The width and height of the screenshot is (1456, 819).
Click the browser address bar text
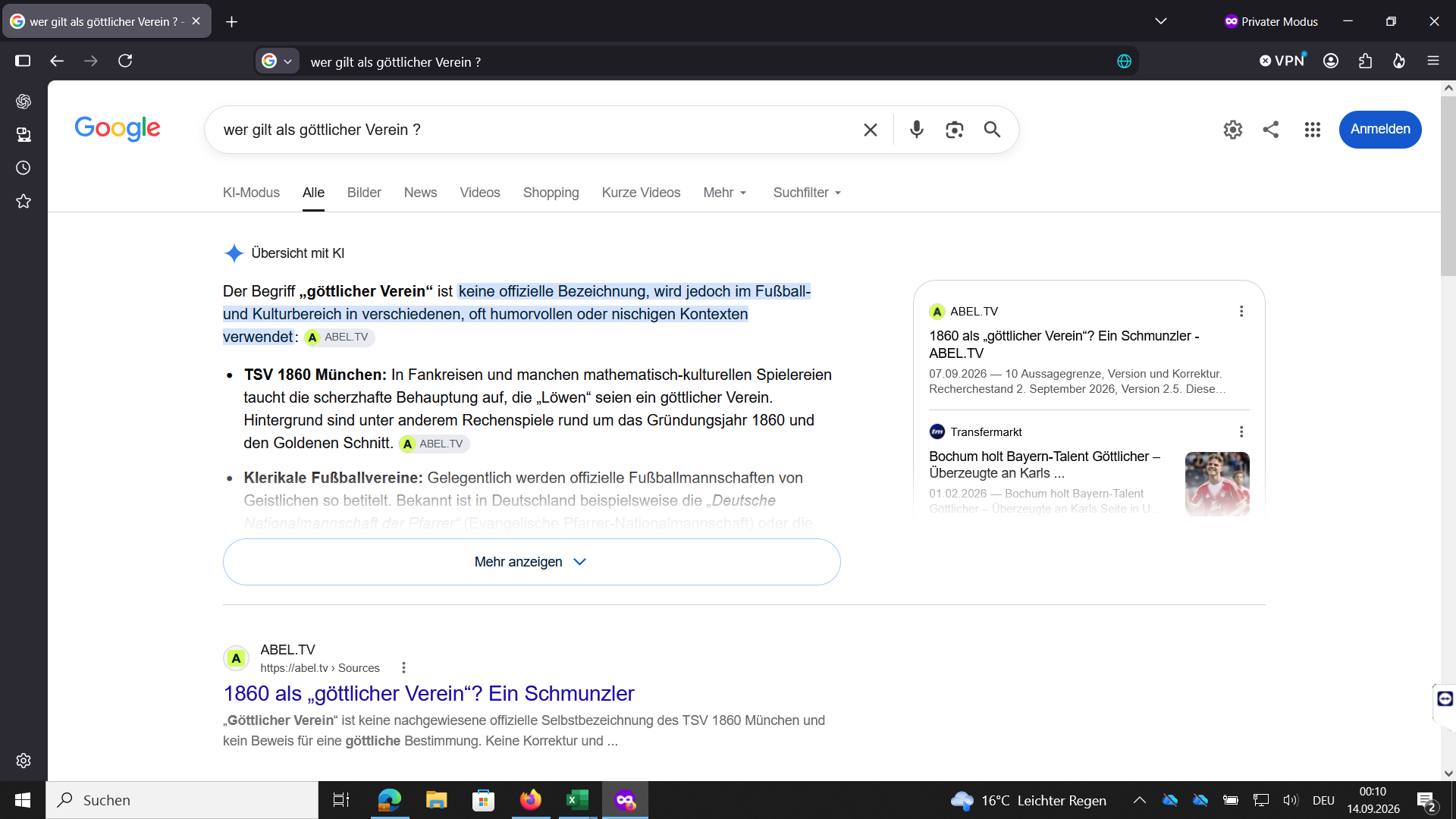tap(396, 62)
